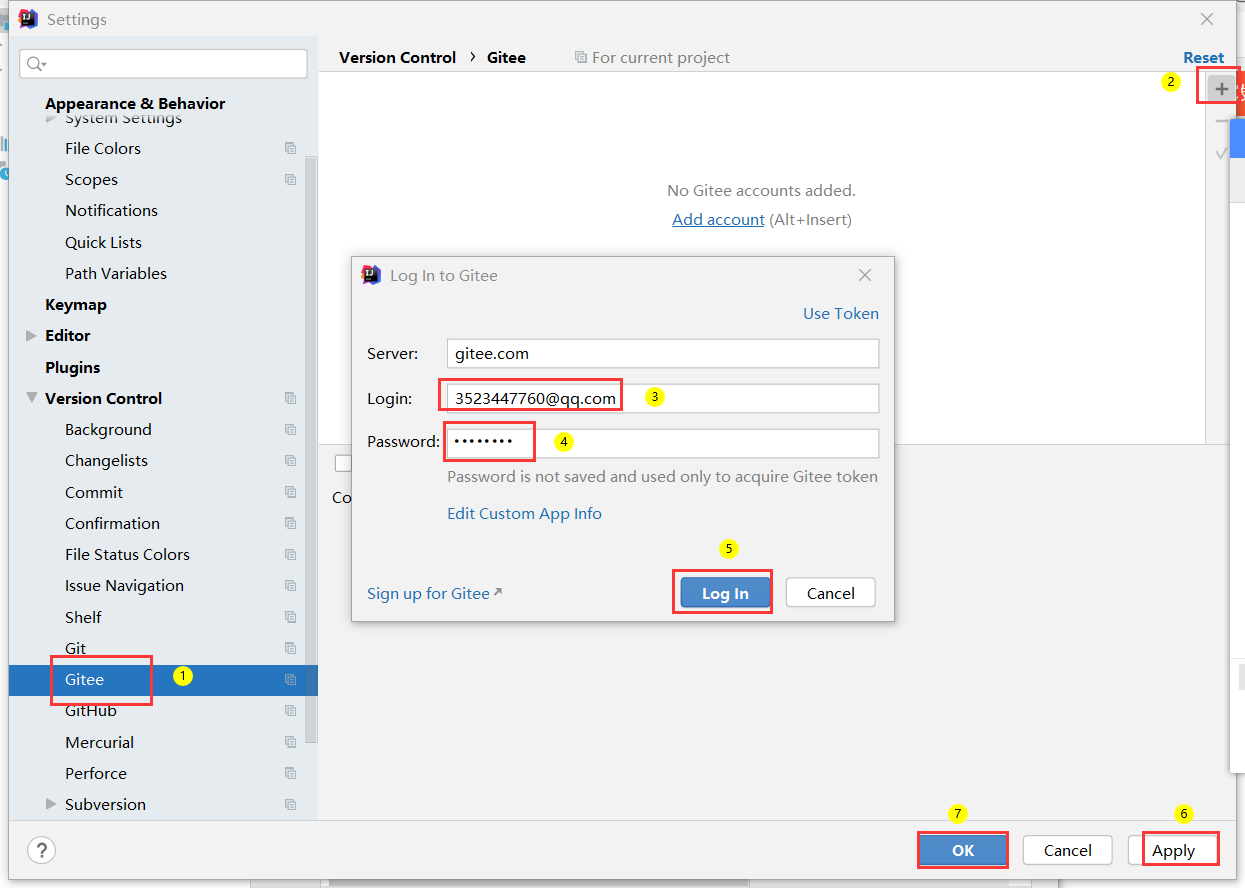1245x888 pixels.
Task: Click Cancel in the Settings dialog
Action: click(1067, 850)
